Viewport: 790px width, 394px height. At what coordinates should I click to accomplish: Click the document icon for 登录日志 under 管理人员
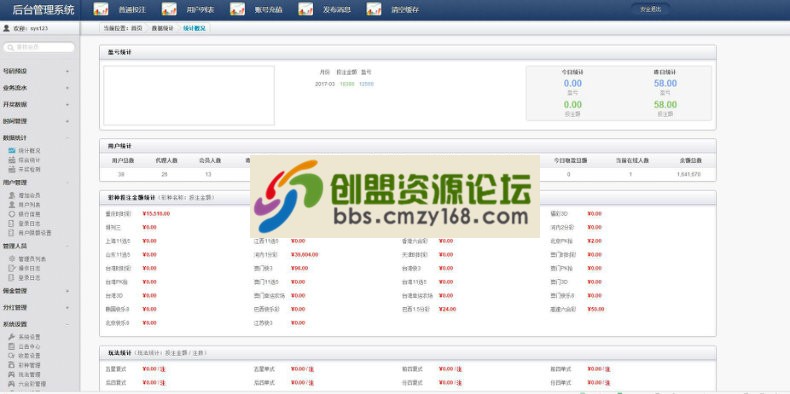pyautogui.click(x=12, y=277)
